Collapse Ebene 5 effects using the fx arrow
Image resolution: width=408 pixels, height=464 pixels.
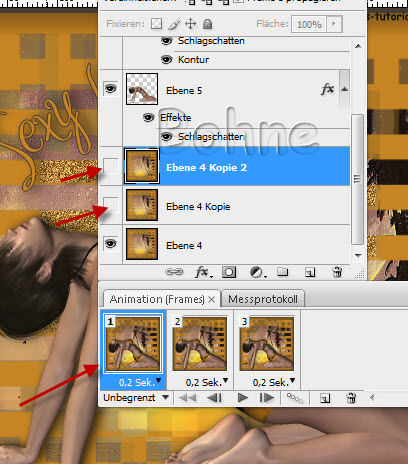pyautogui.click(x=345, y=89)
